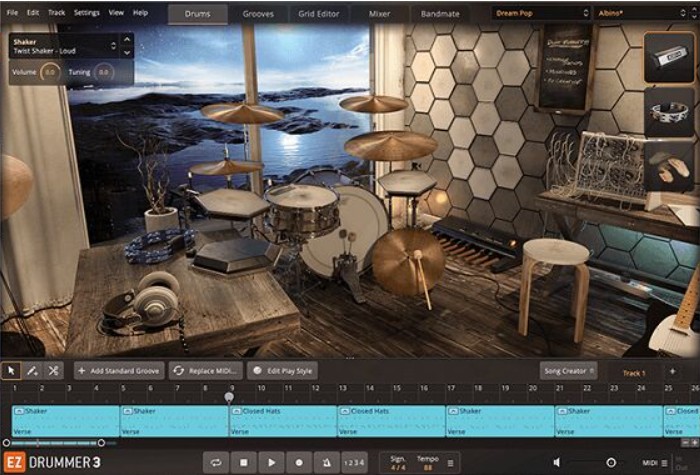Viewport: 700px width, 475px height.
Task: Select the shaker percussion thumbnail
Action: [x=669, y=58]
